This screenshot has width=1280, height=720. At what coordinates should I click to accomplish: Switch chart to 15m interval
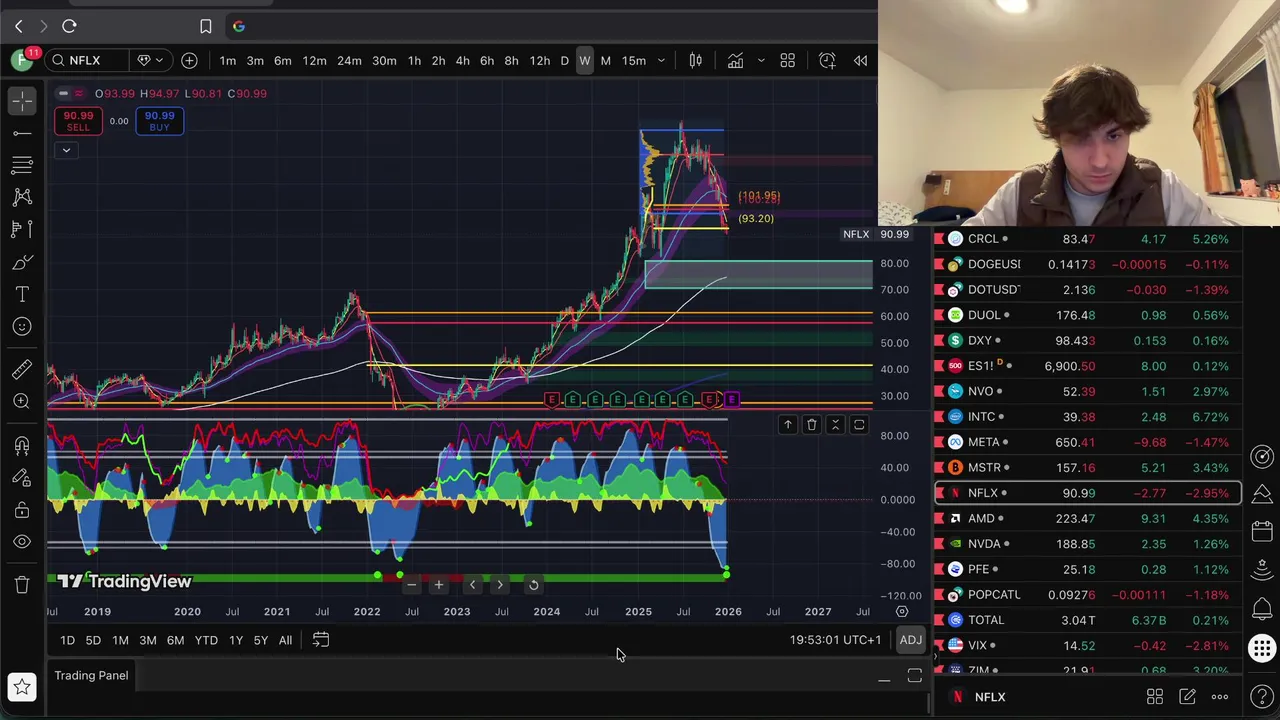point(634,61)
